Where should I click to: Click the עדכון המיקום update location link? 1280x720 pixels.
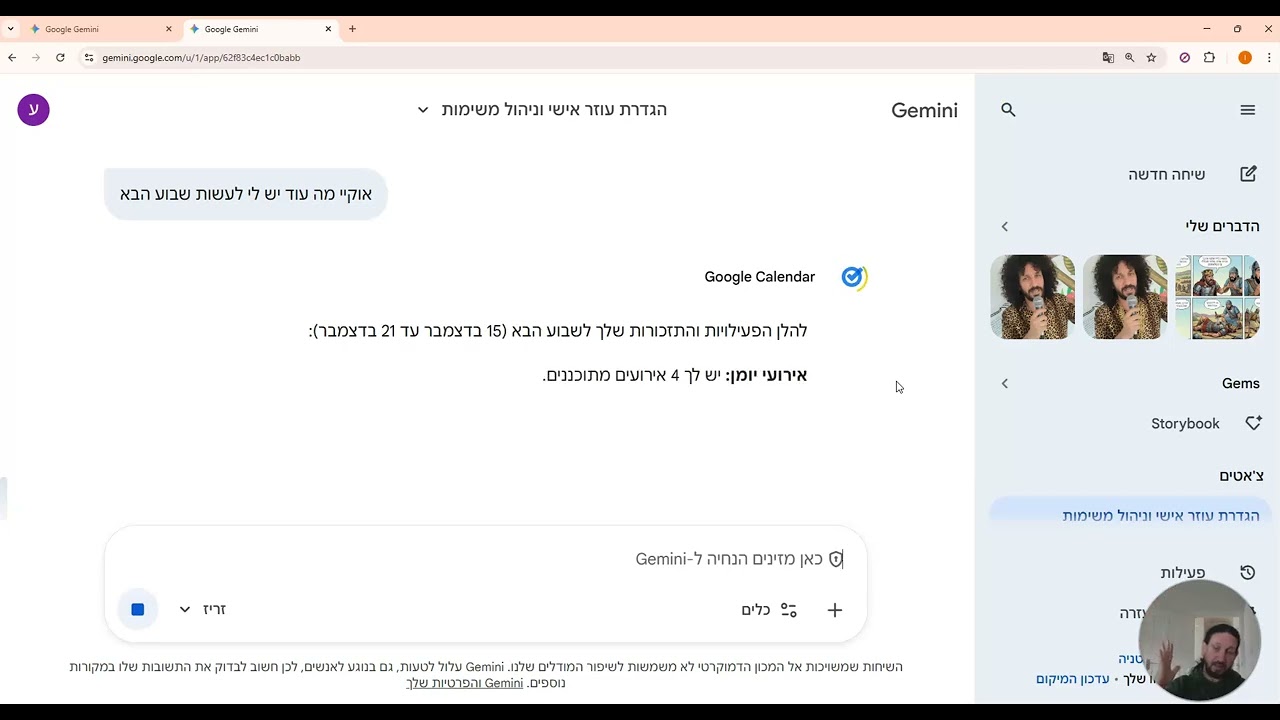point(1073,679)
